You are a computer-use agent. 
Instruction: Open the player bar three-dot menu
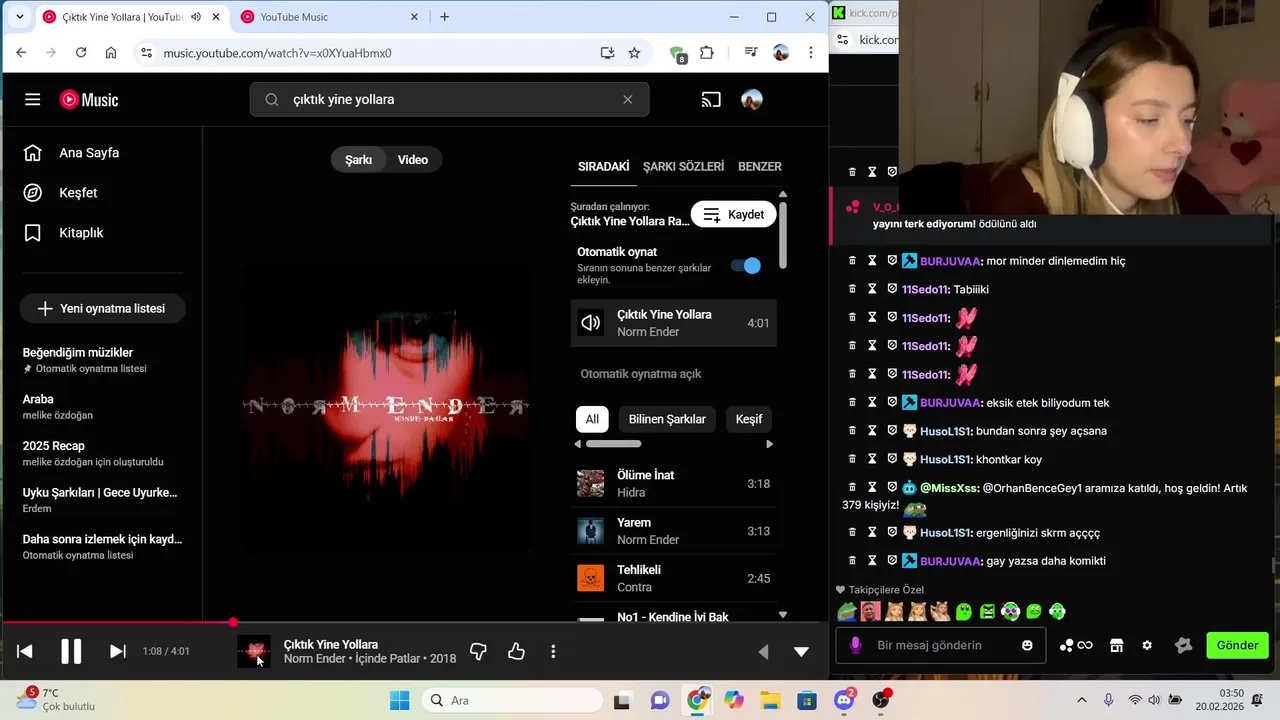[x=553, y=651]
